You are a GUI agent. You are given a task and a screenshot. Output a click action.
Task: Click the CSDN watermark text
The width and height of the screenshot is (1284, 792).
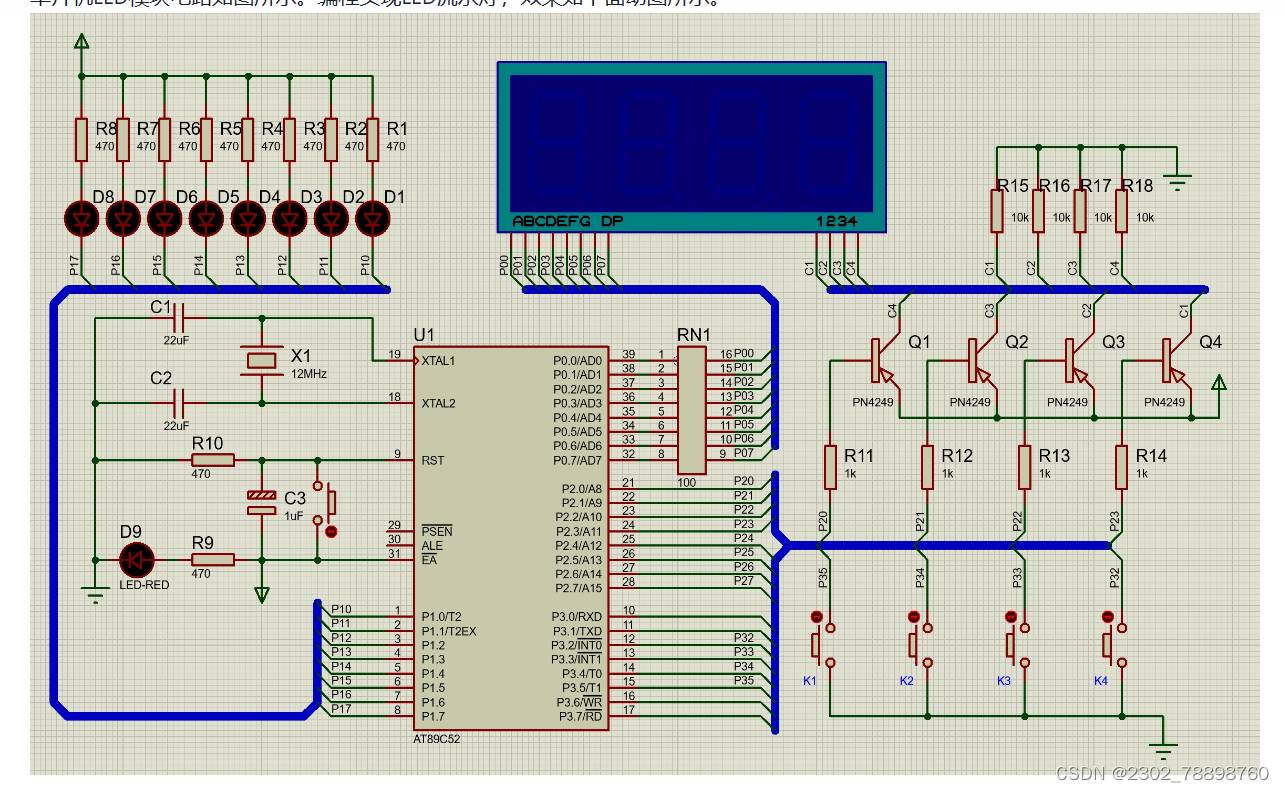(x=1162, y=773)
